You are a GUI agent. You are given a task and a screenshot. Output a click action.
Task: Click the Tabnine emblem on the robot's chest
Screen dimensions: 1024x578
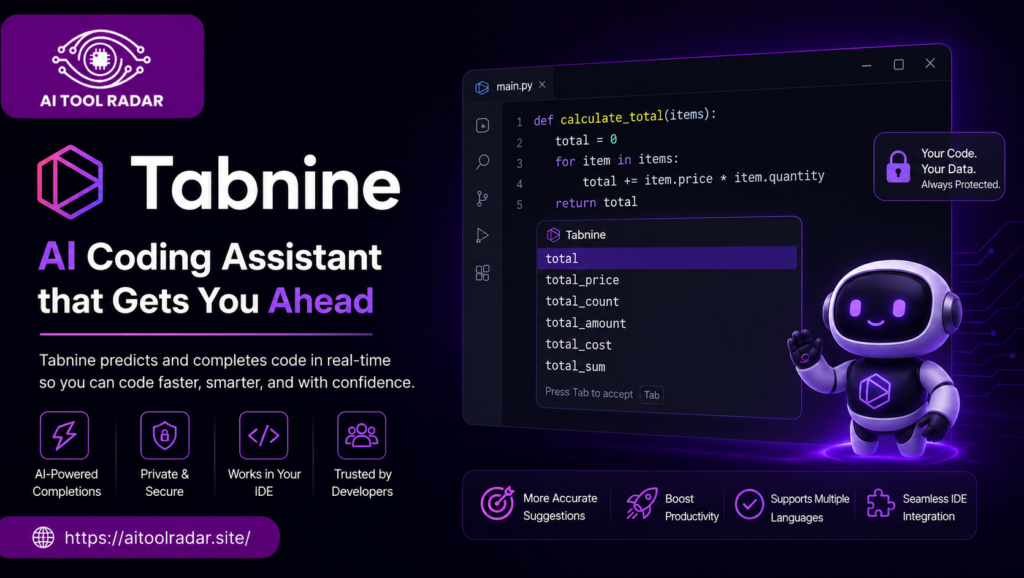874,392
